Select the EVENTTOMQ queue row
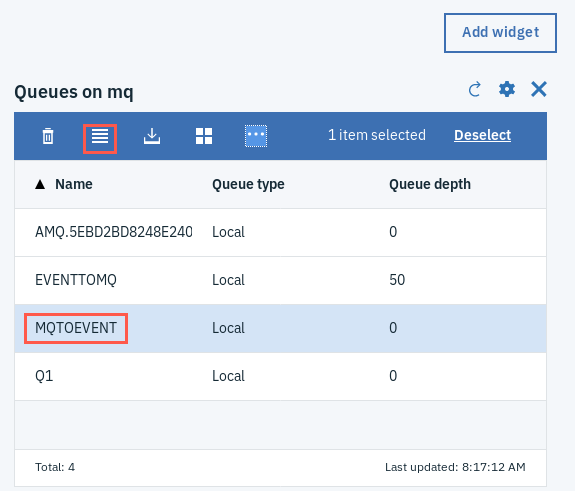 (x=280, y=281)
